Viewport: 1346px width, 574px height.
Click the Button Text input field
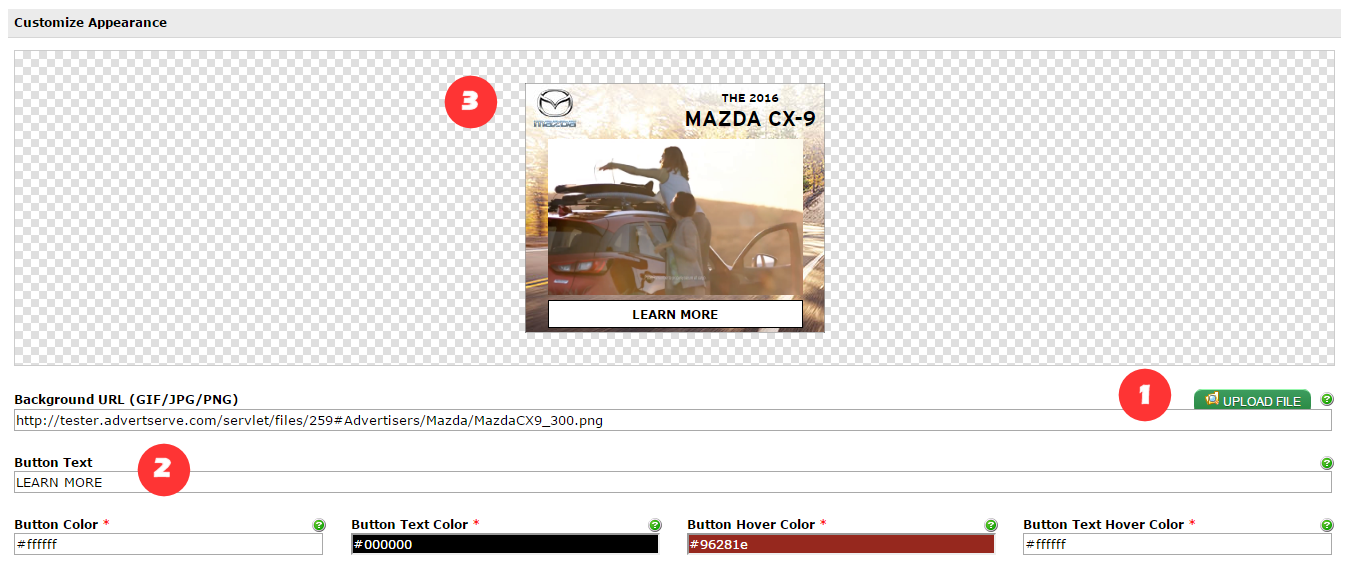673,482
